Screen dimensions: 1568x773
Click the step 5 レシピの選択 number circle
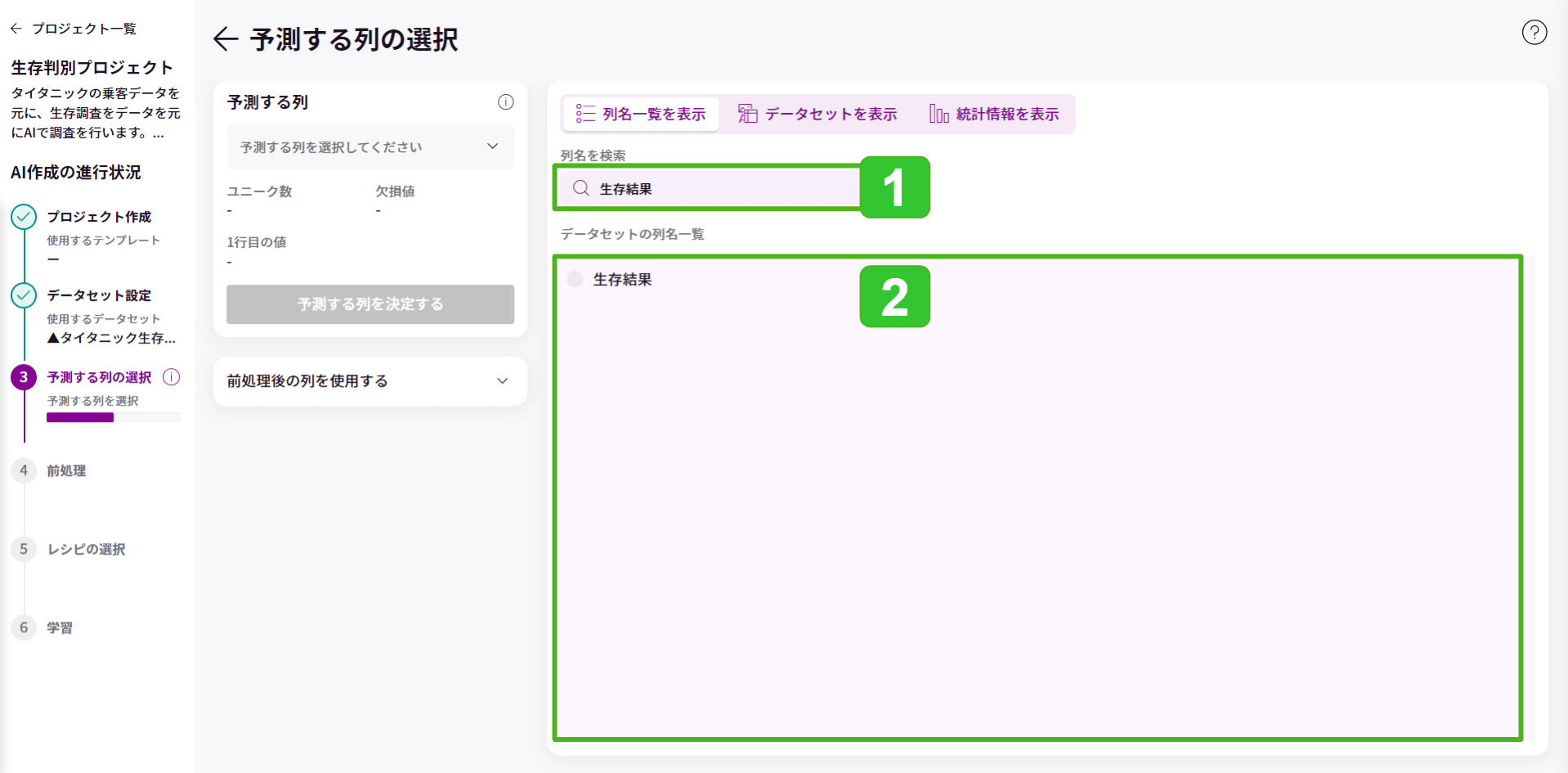pos(24,549)
